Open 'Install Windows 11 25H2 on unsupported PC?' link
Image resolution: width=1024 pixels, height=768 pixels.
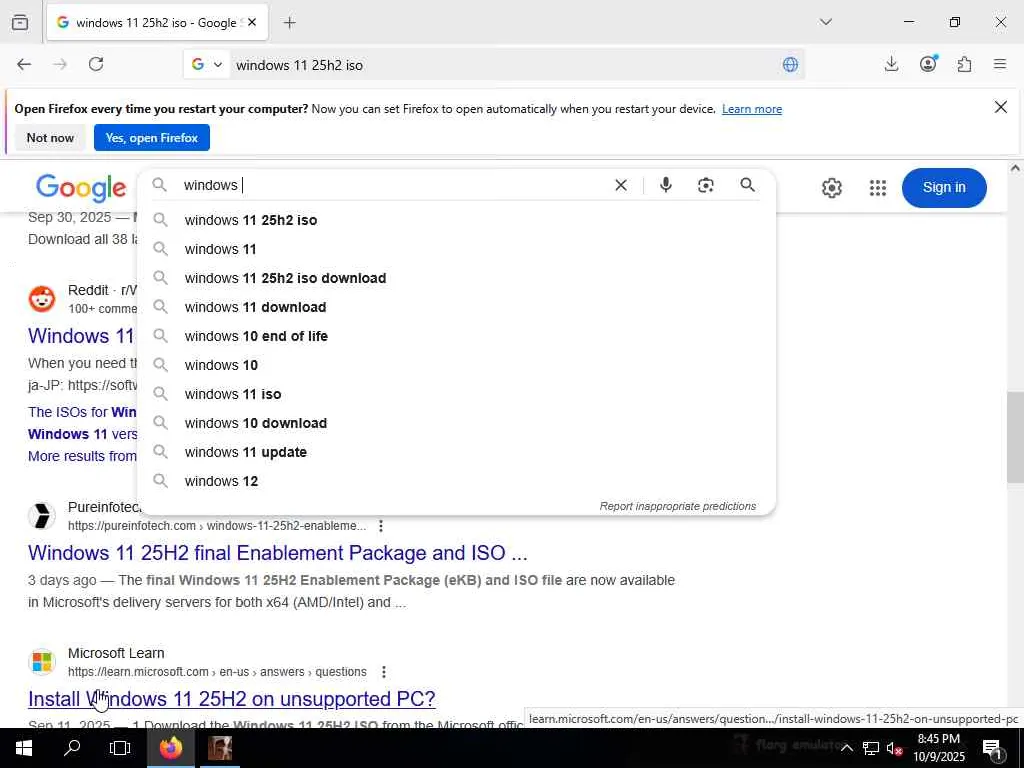click(x=232, y=699)
